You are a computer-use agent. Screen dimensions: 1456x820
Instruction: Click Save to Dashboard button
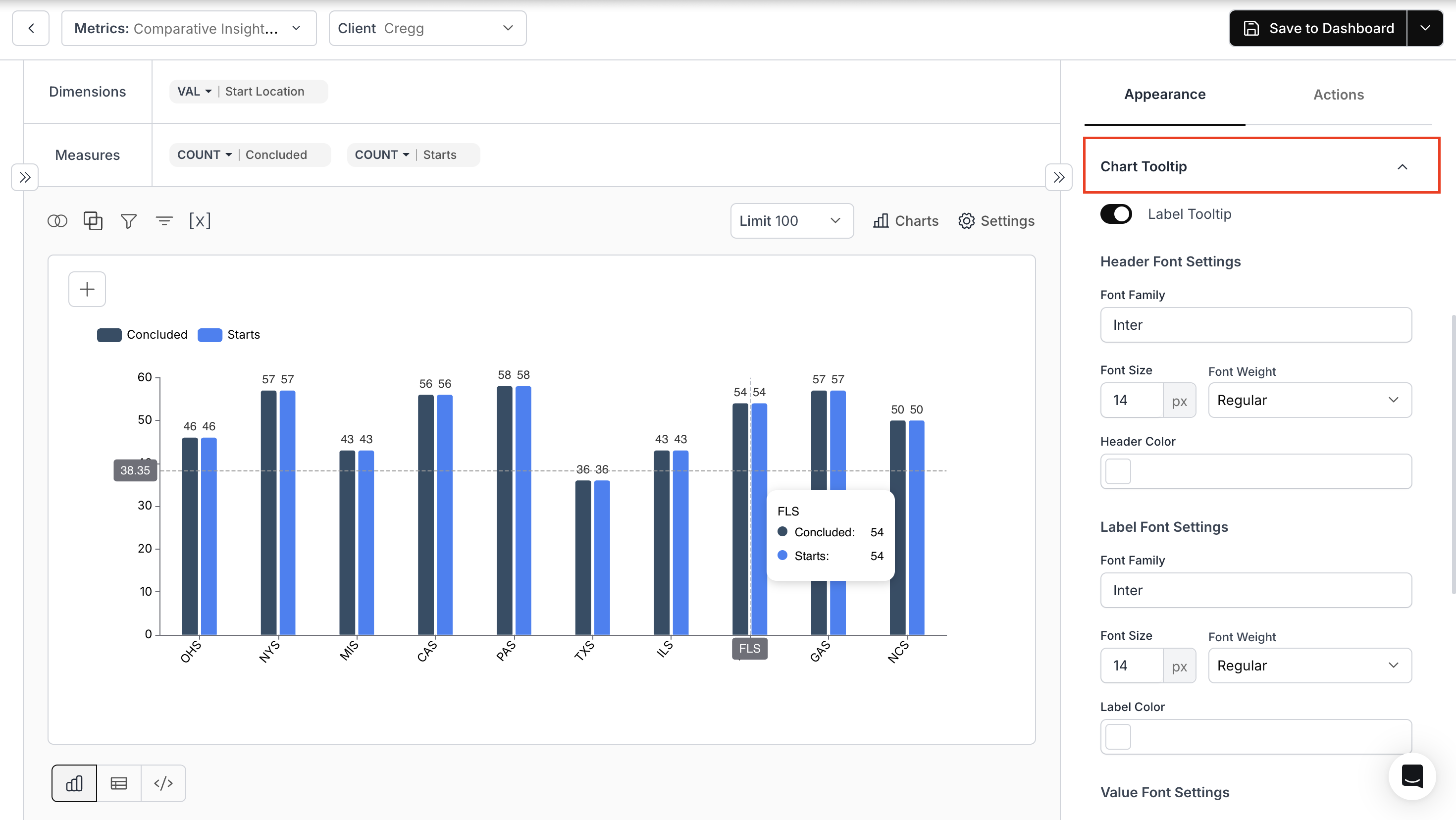[x=1317, y=28]
